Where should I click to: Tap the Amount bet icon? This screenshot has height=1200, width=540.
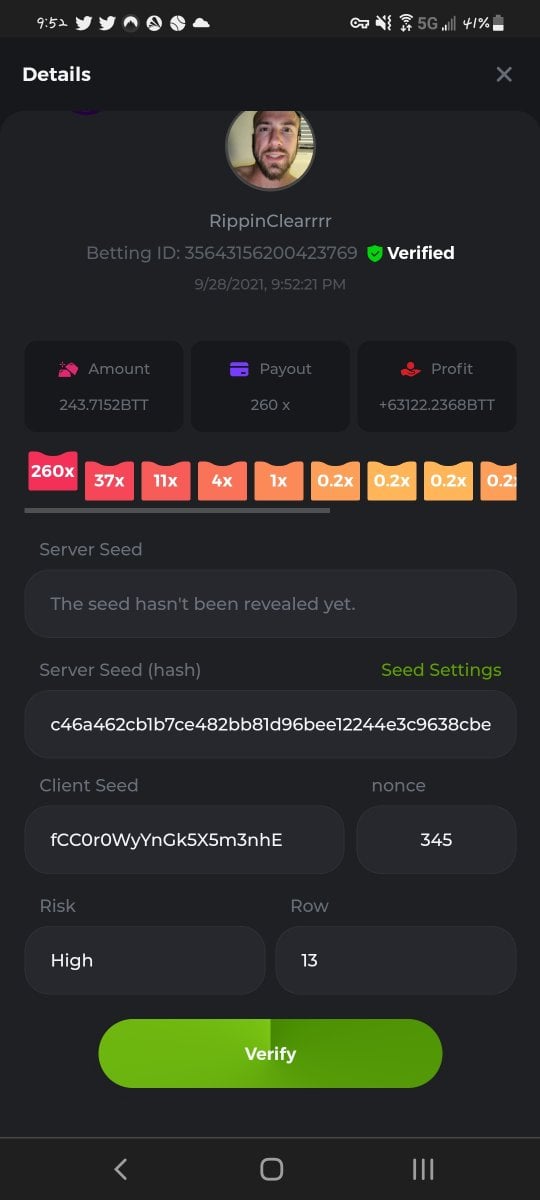[x=68, y=369]
